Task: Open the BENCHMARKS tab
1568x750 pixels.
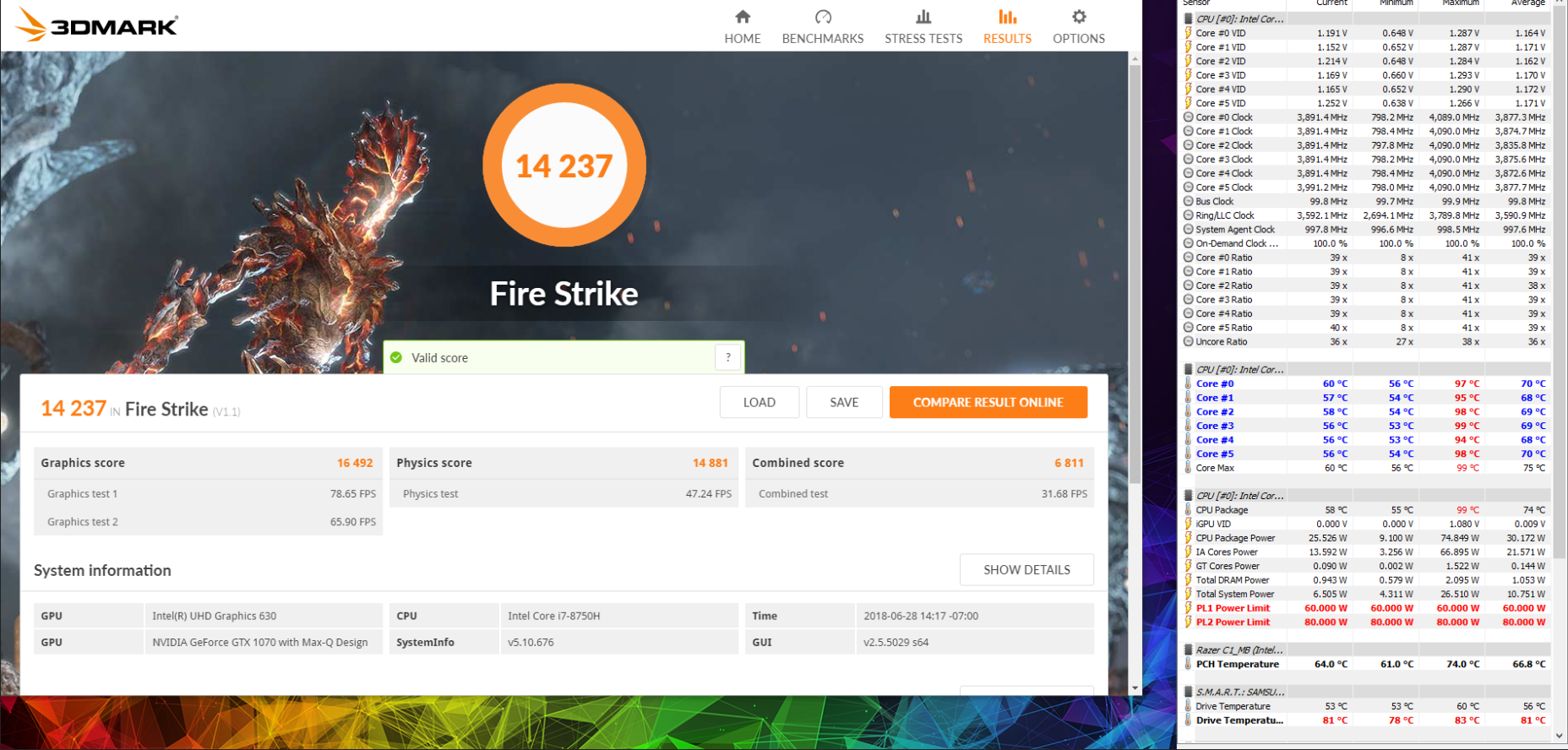Action: click(x=823, y=27)
